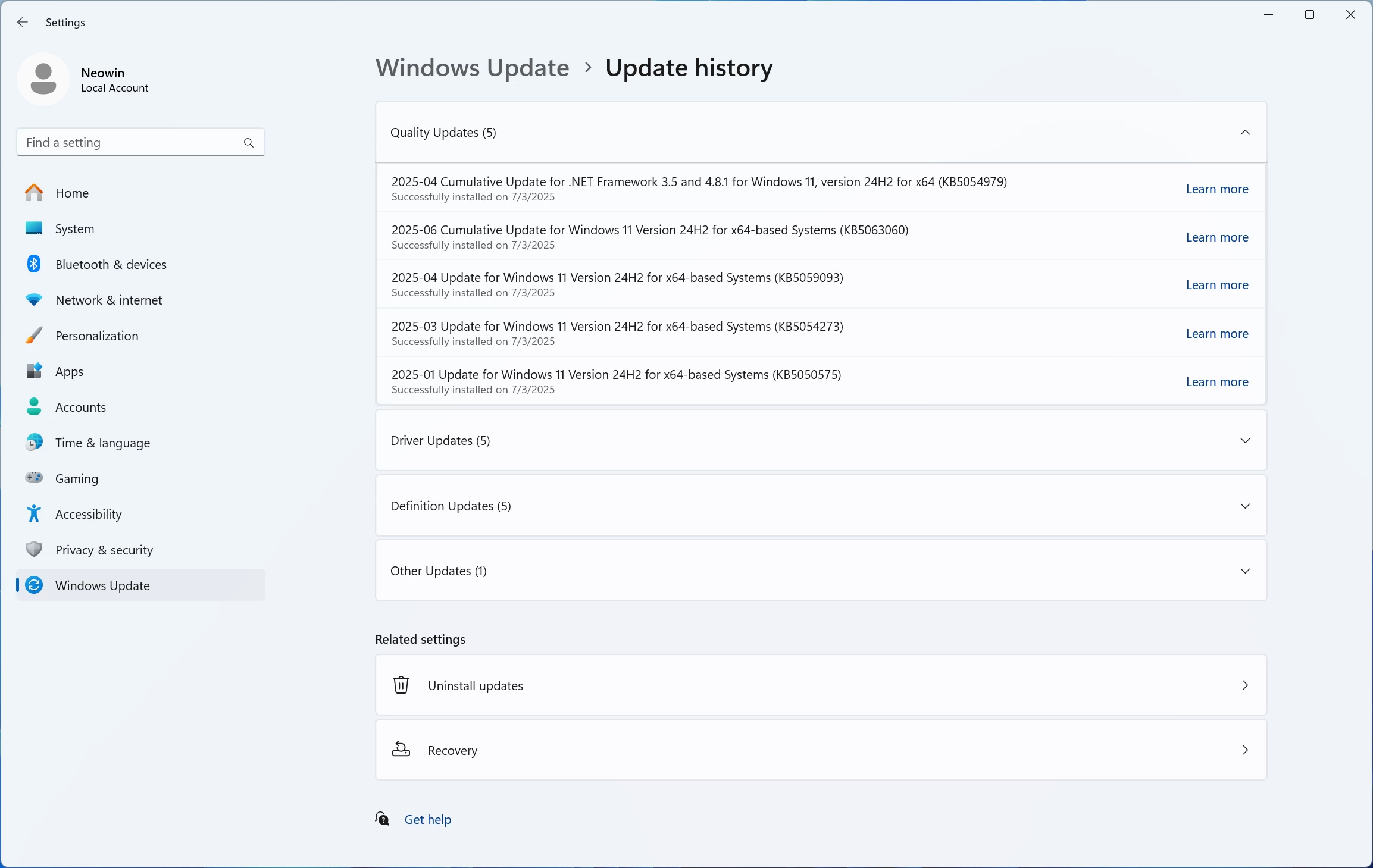
Task: Select the Personalization brush icon
Action: (34, 336)
